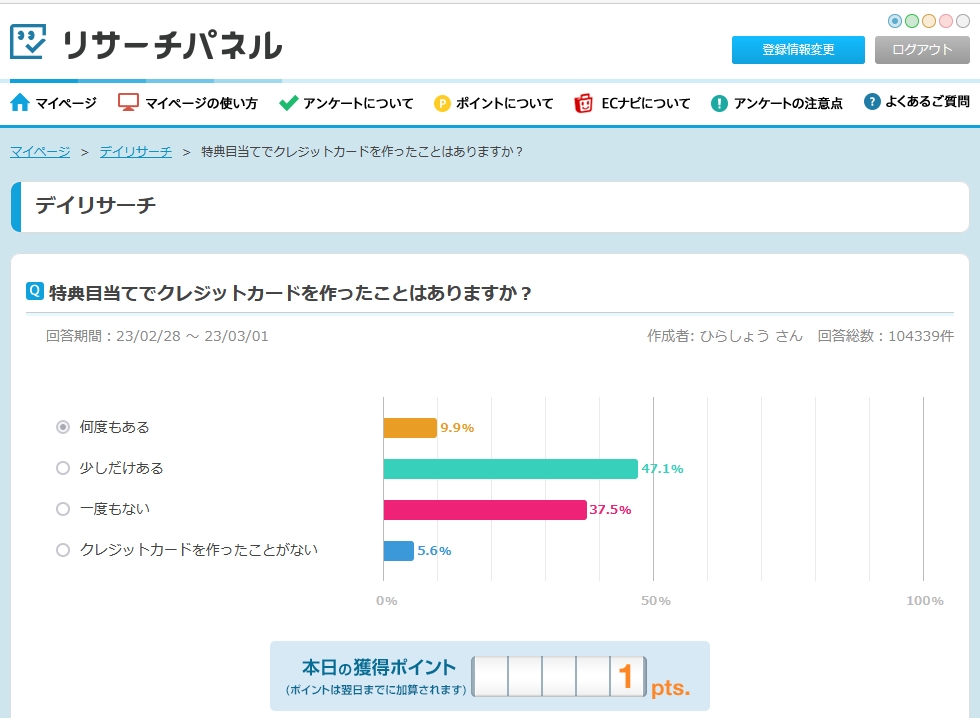
Task: Select the 何度もある radio option
Action: 63,427
